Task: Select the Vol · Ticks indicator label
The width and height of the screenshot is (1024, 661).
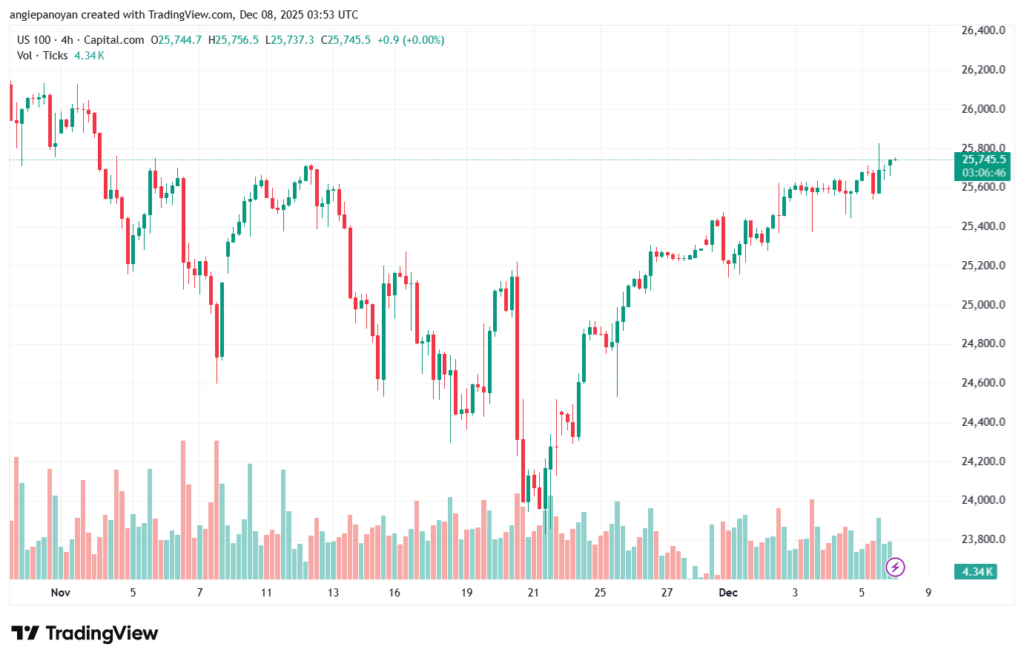Action: tap(41, 55)
